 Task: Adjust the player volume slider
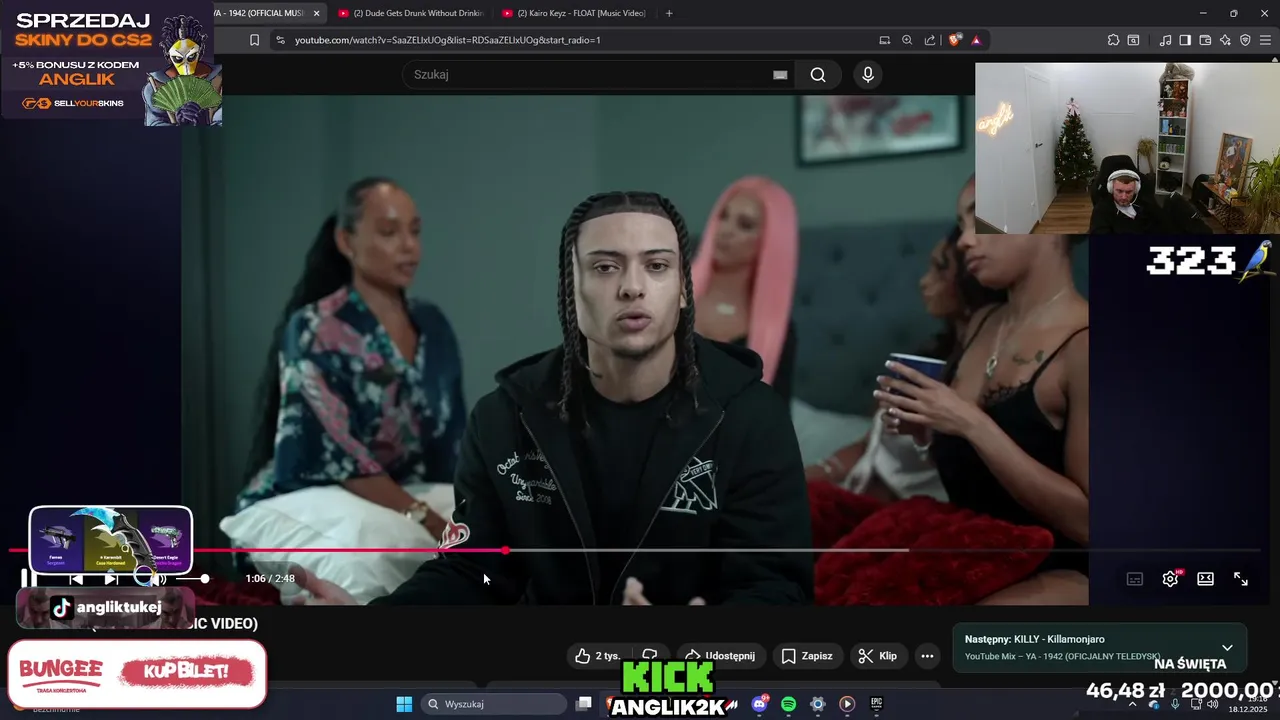192,579
